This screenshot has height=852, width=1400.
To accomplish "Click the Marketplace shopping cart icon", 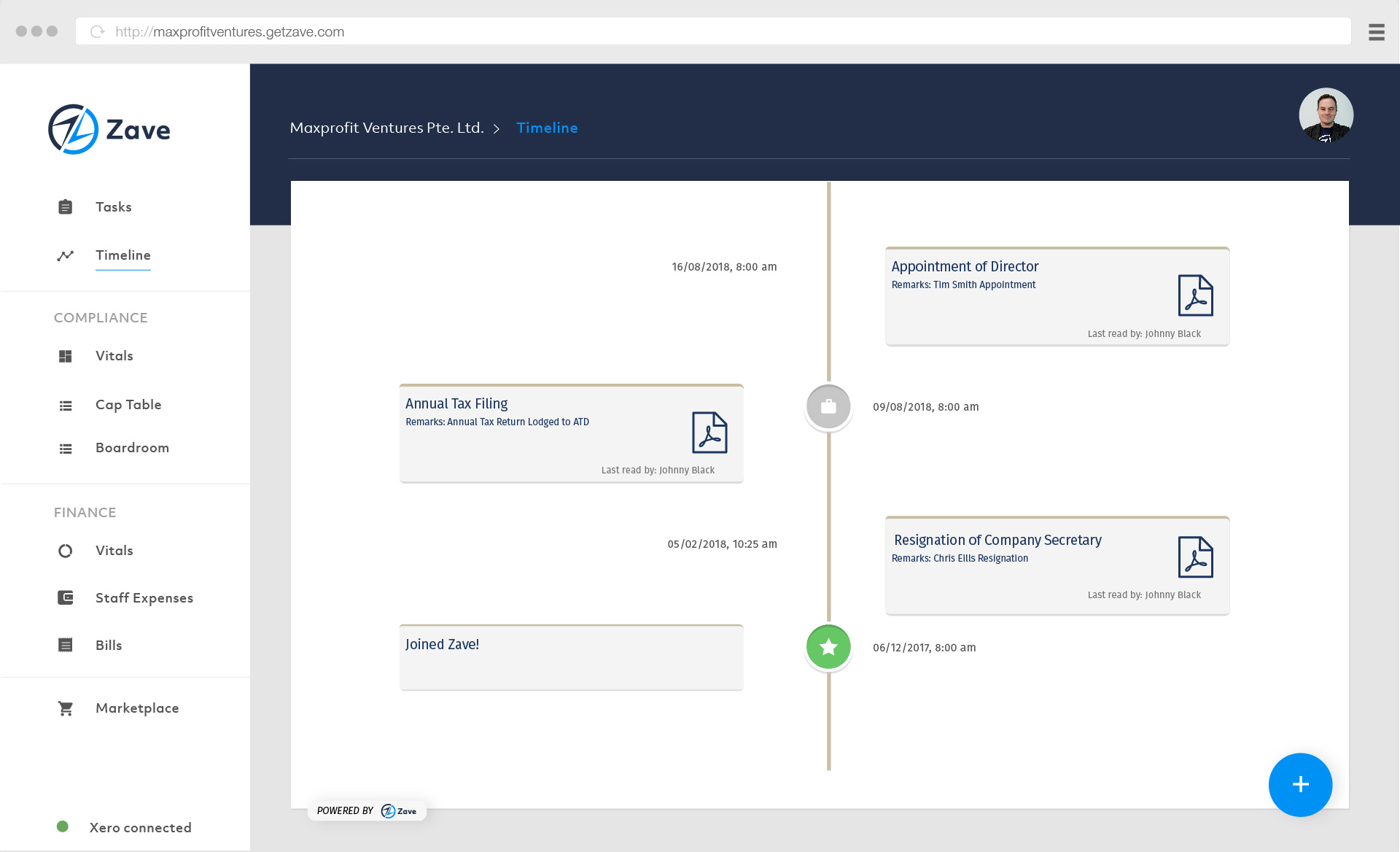I will [x=65, y=708].
